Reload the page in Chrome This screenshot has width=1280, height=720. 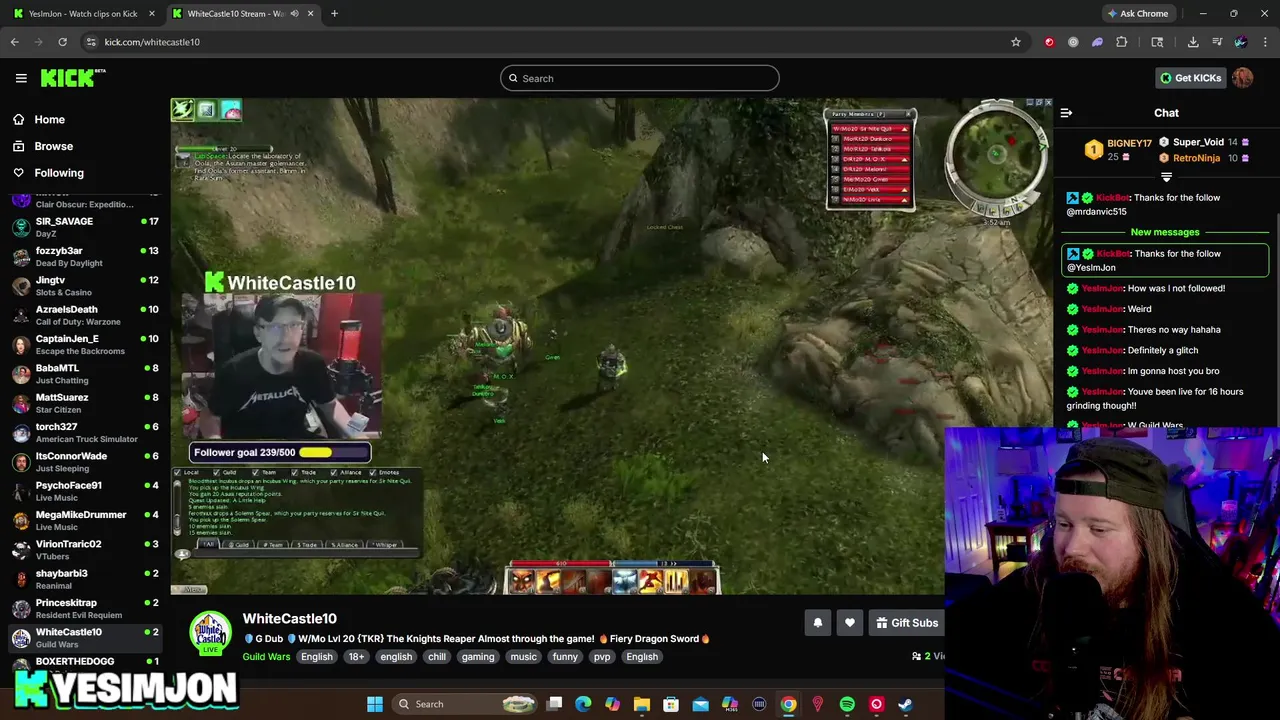[62, 42]
